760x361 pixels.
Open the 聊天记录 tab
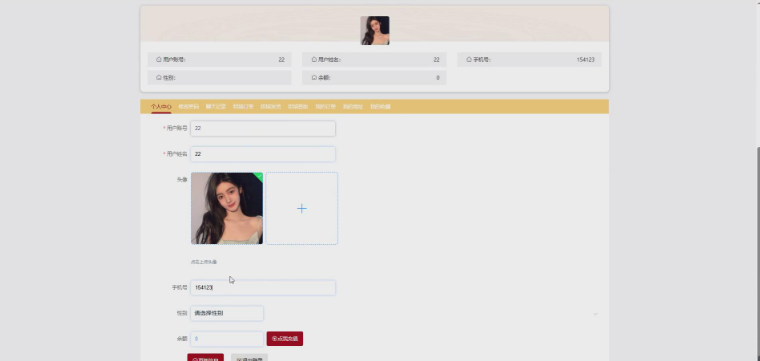coord(216,107)
